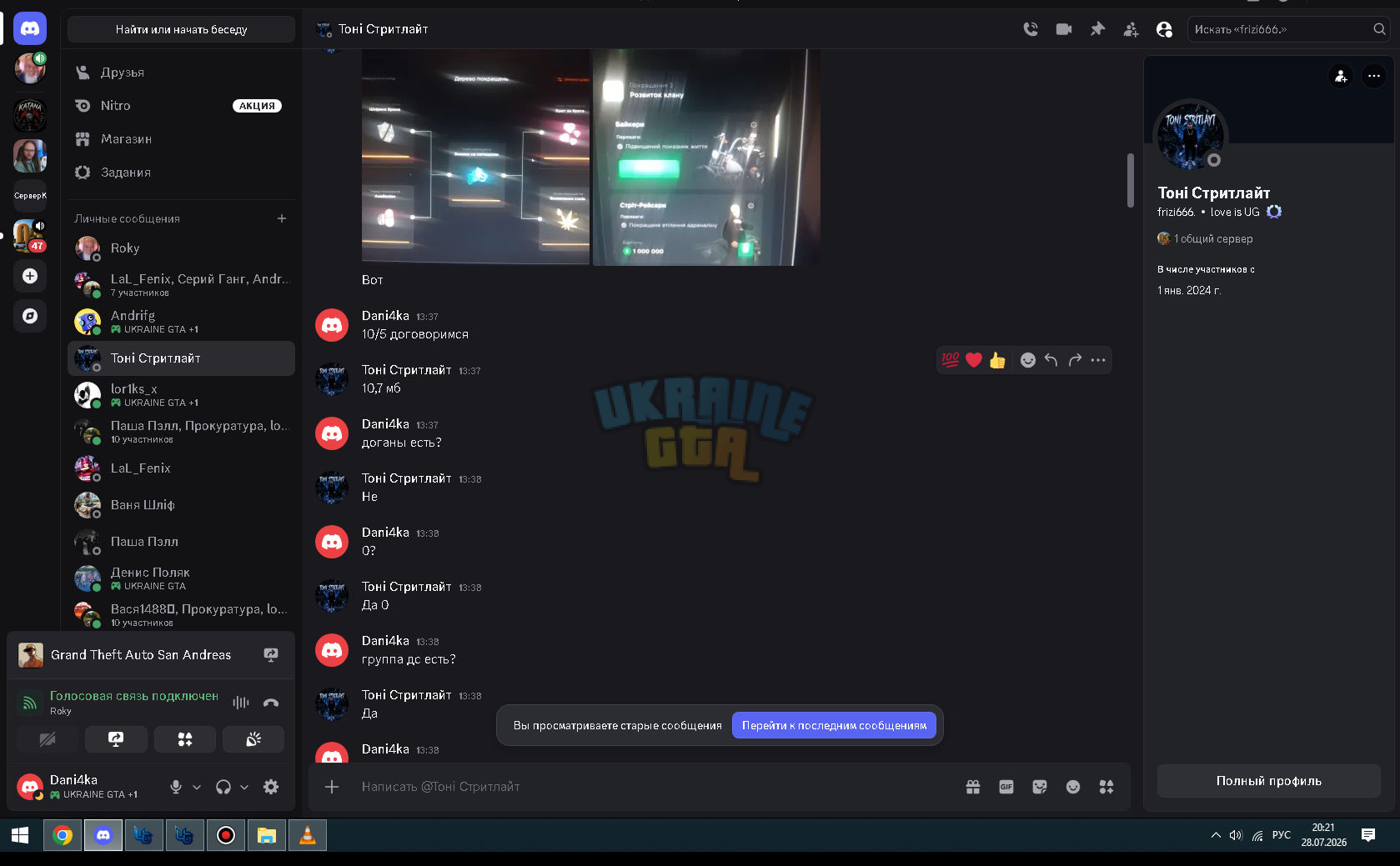React with the thumbs up emoji
This screenshot has height=866, width=1400.
coord(997,360)
